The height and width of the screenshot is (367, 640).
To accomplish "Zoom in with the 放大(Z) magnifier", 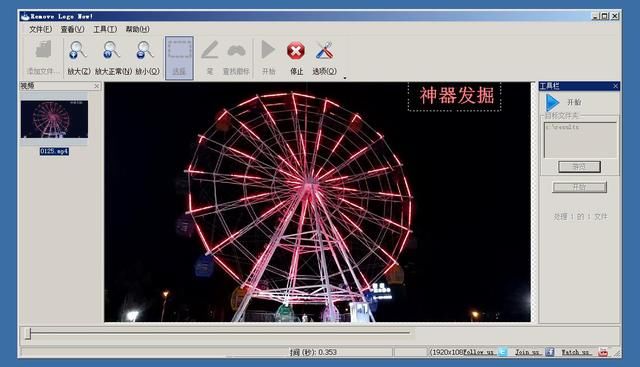I will point(78,51).
